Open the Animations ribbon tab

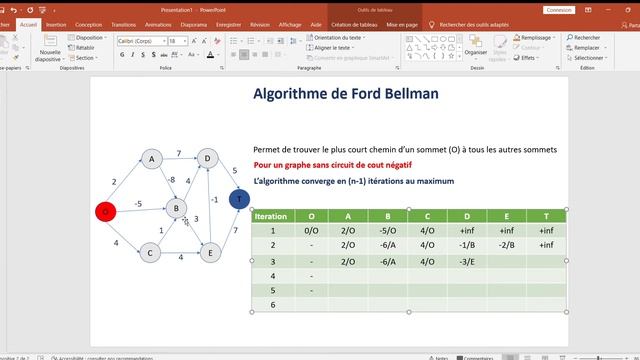pyautogui.click(x=158, y=25)
